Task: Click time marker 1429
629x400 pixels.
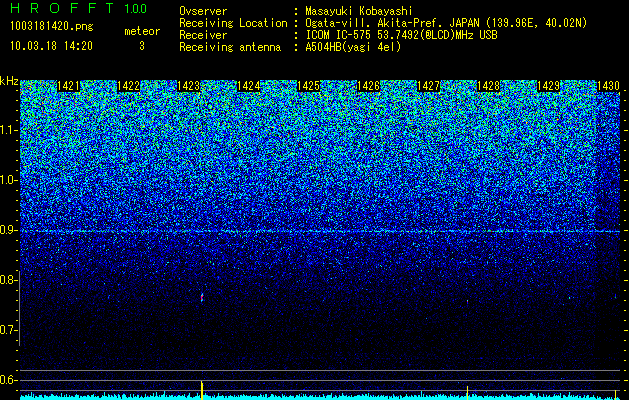Action: click(548, 86)
